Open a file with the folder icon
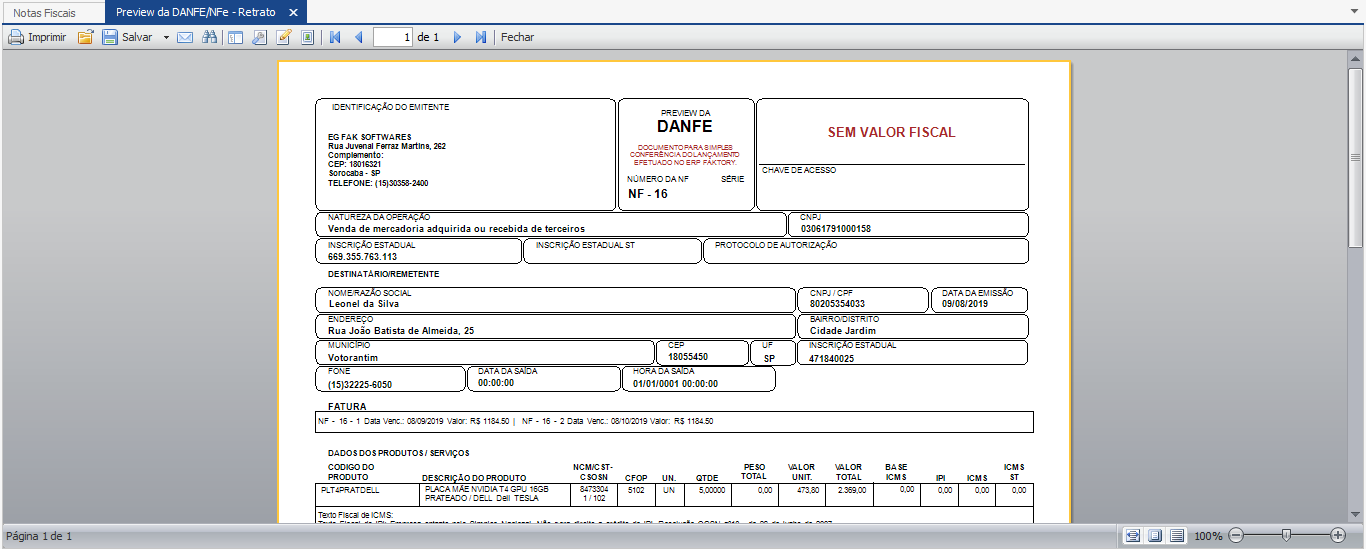Image resolution: width=1366 pixels, height=549 pixels. click(x=86, y=37)
